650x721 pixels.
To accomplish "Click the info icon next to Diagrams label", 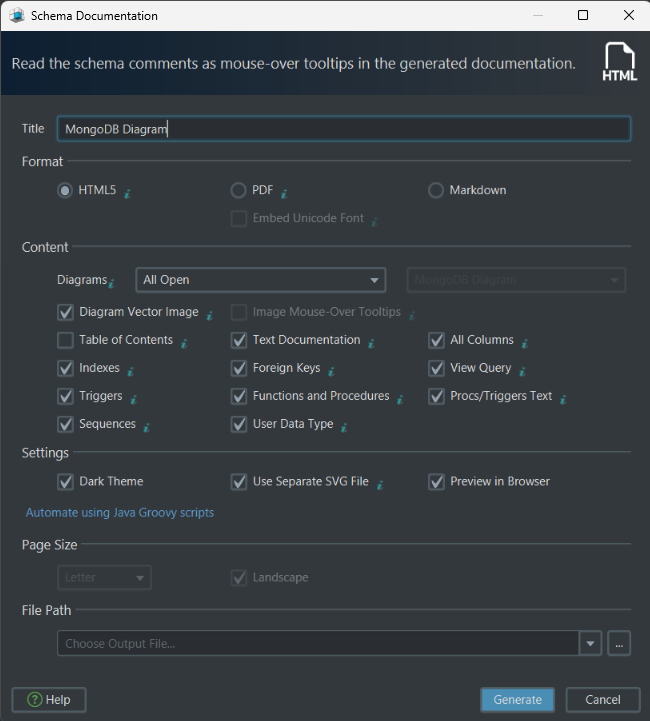I will tap(111, 283).
